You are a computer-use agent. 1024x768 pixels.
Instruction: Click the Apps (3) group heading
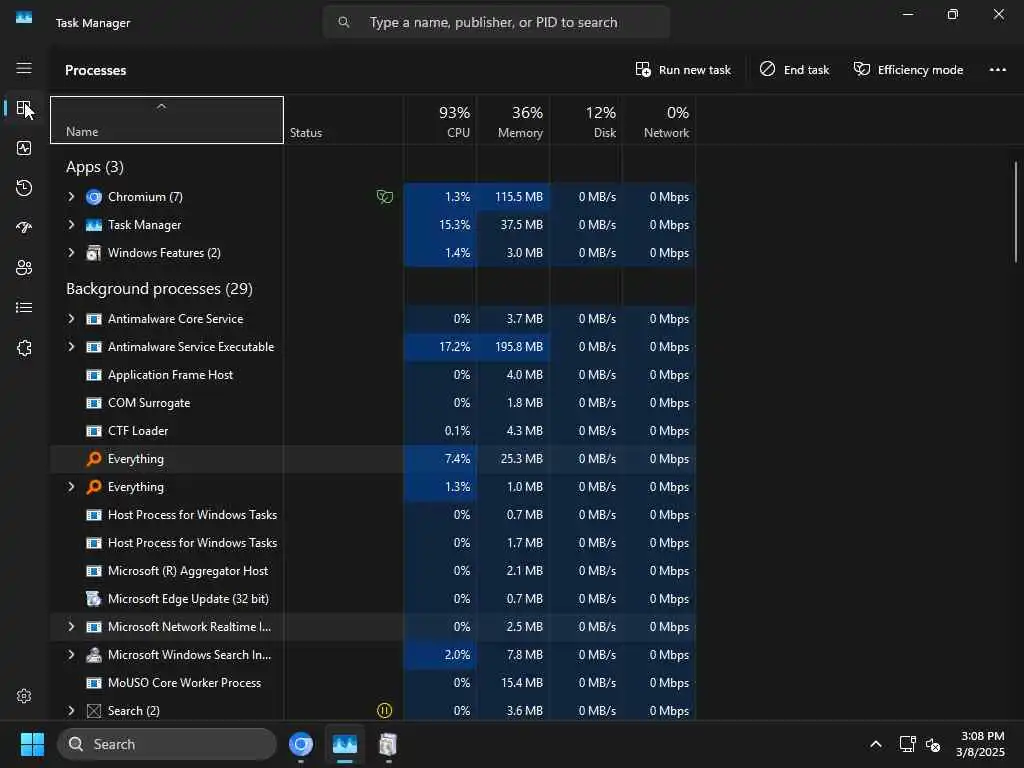coord(95,167)
